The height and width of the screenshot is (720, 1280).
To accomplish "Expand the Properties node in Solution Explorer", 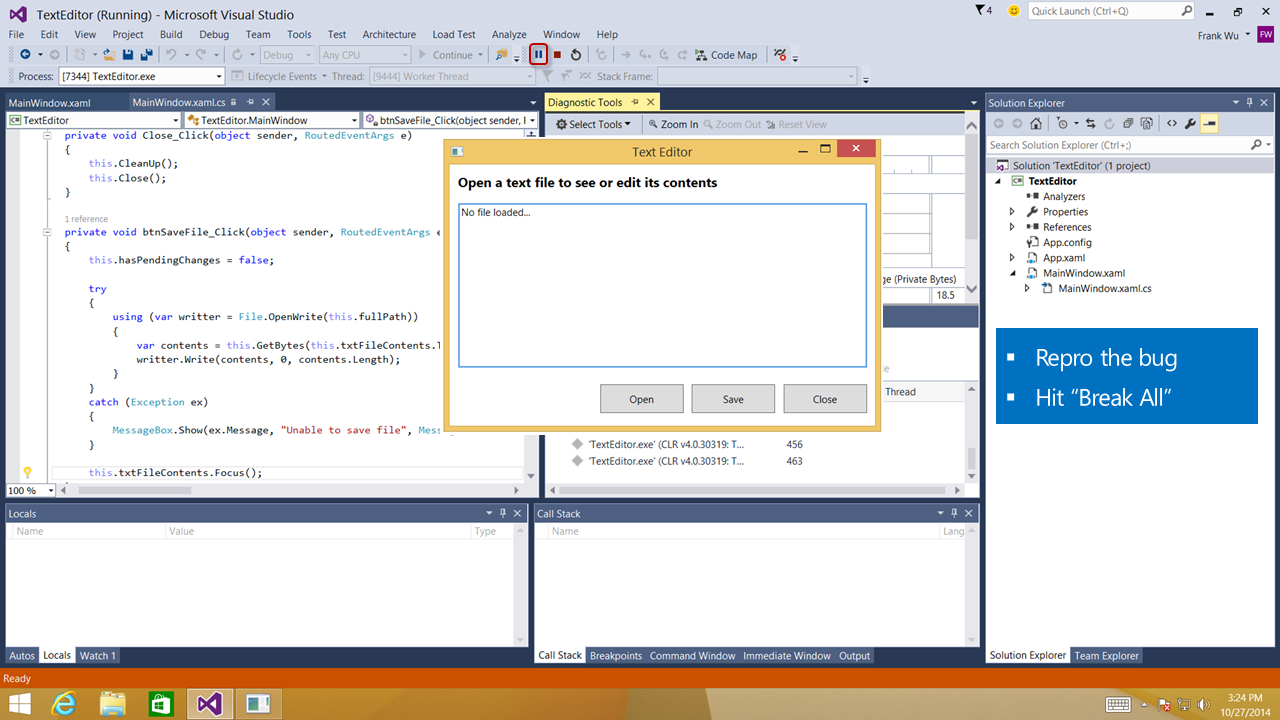I will (1011, 212).
